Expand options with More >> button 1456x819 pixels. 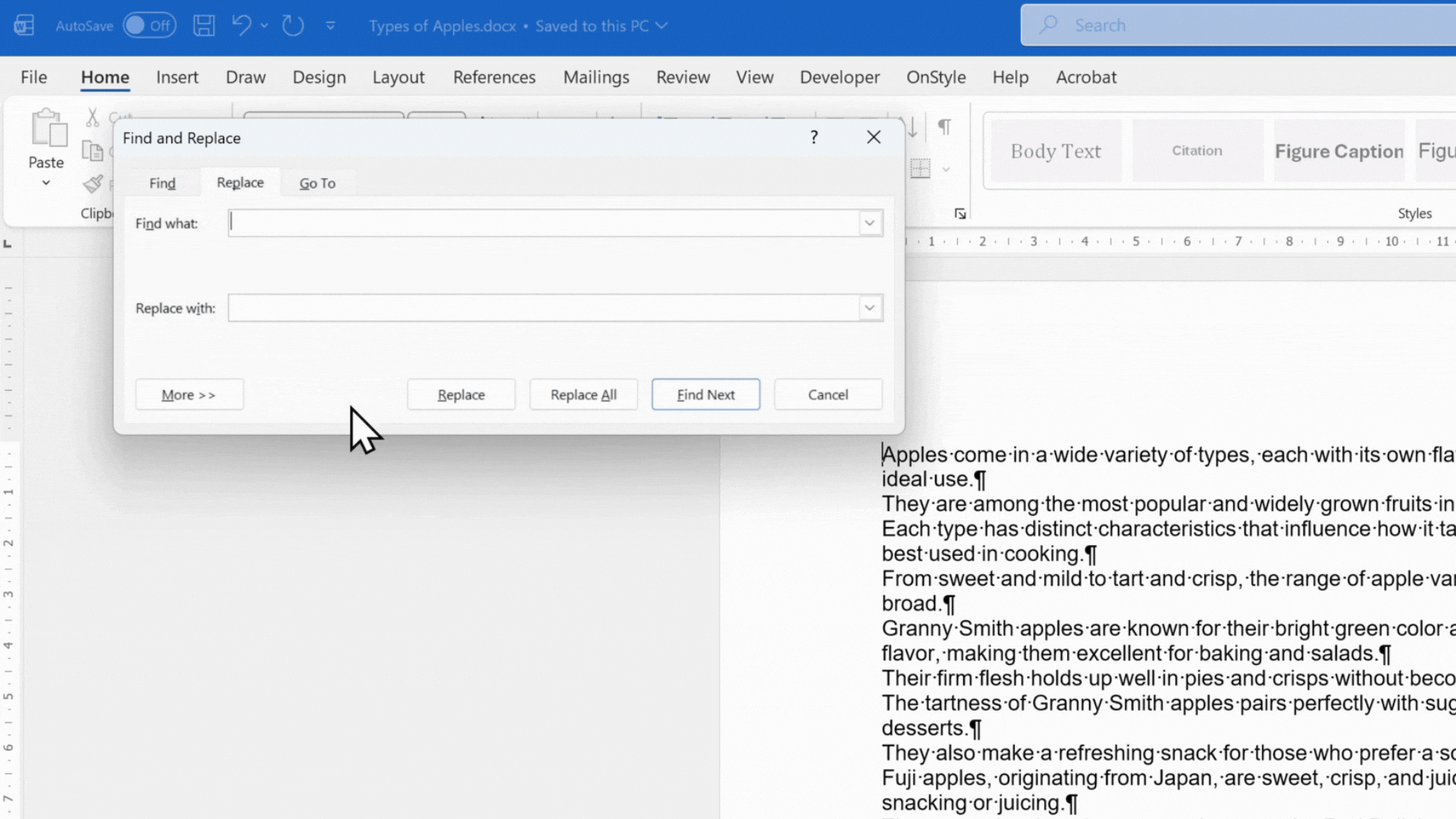pos(189,394)
